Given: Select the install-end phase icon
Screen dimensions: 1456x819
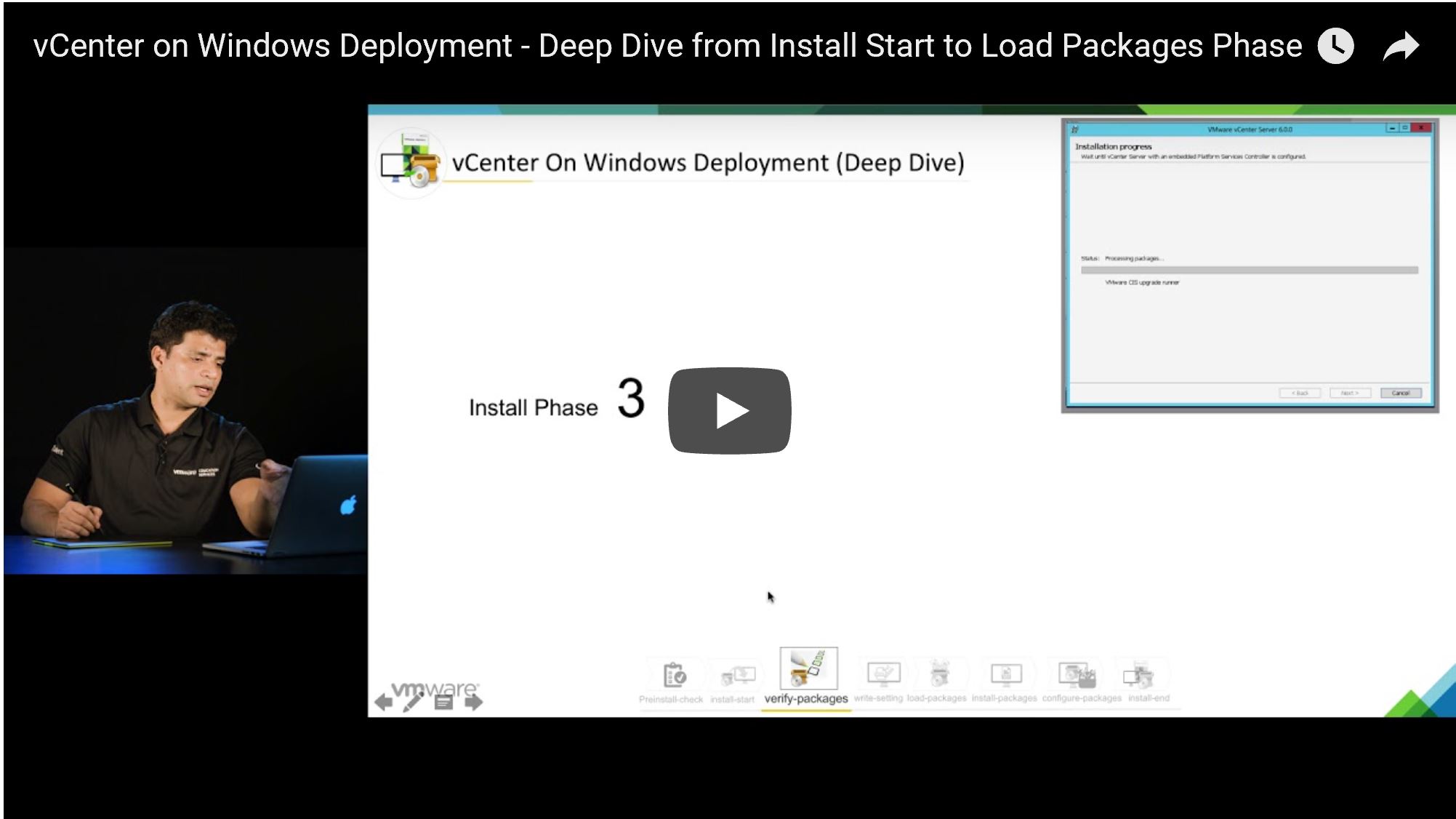Looking at the screenshot, I should pos(1141,675).
